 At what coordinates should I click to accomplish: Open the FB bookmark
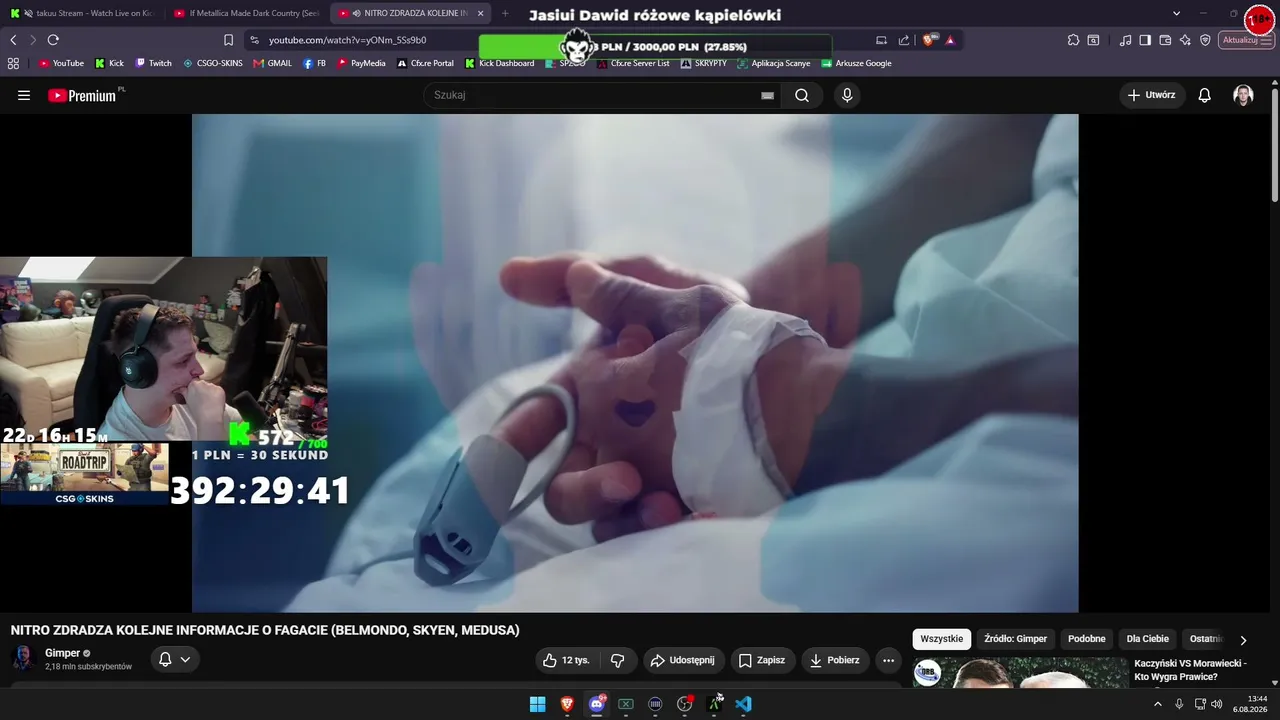[x=315, y=63]
